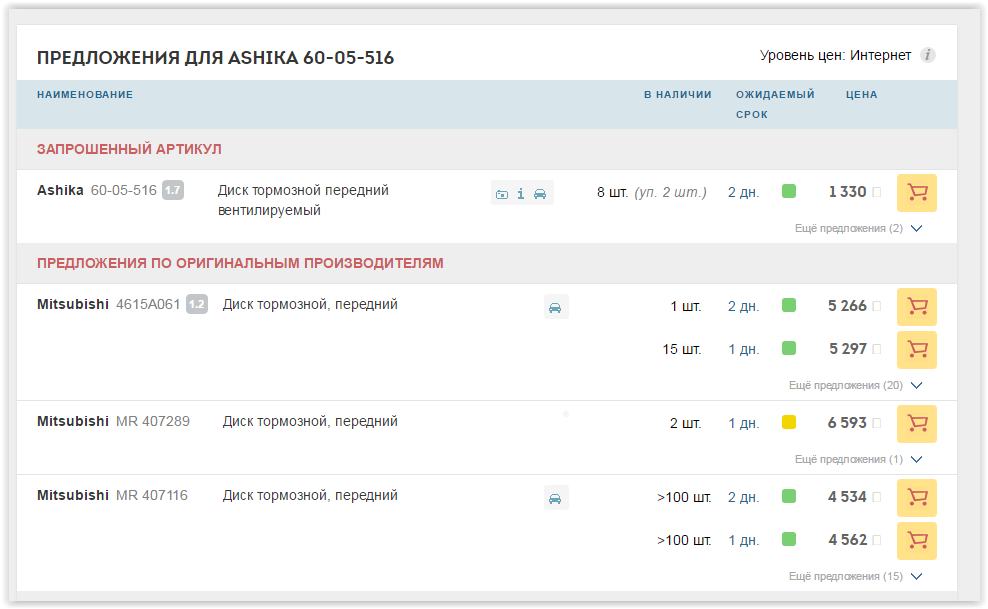Screen dimensions: 988x609
Task: Click green indicator beside price 4 562
Action: 789,539
